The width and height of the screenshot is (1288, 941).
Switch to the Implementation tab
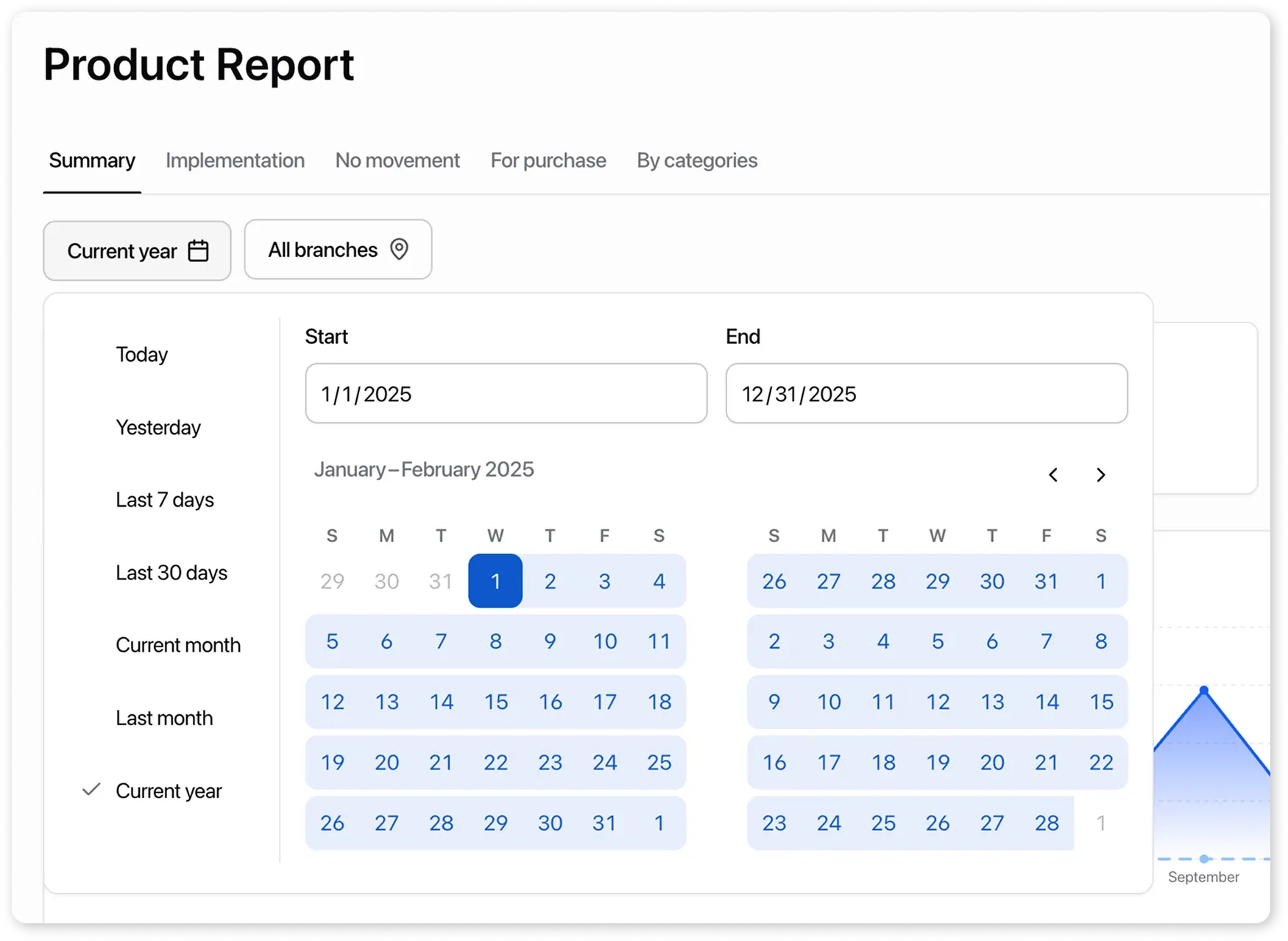point(235,161)
